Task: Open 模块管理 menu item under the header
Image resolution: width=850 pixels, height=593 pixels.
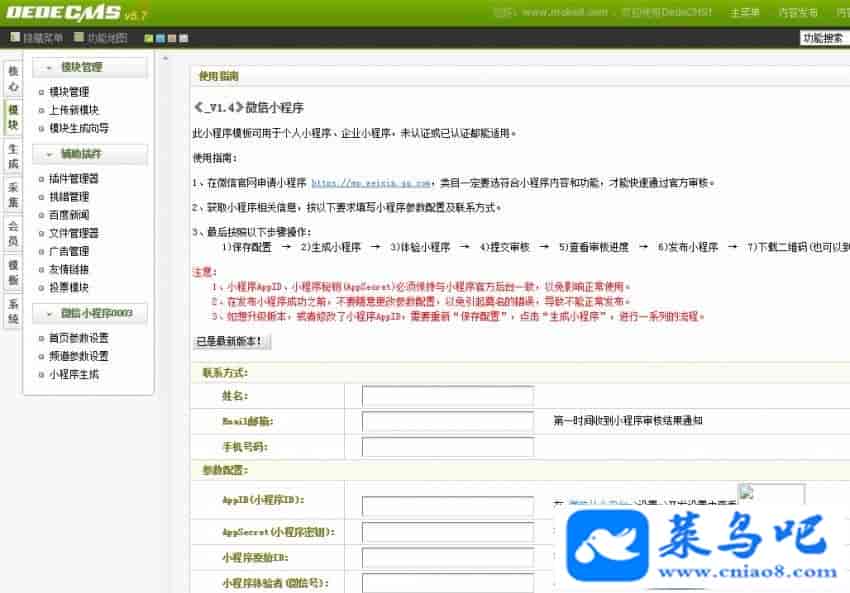Action: point(69,92)
